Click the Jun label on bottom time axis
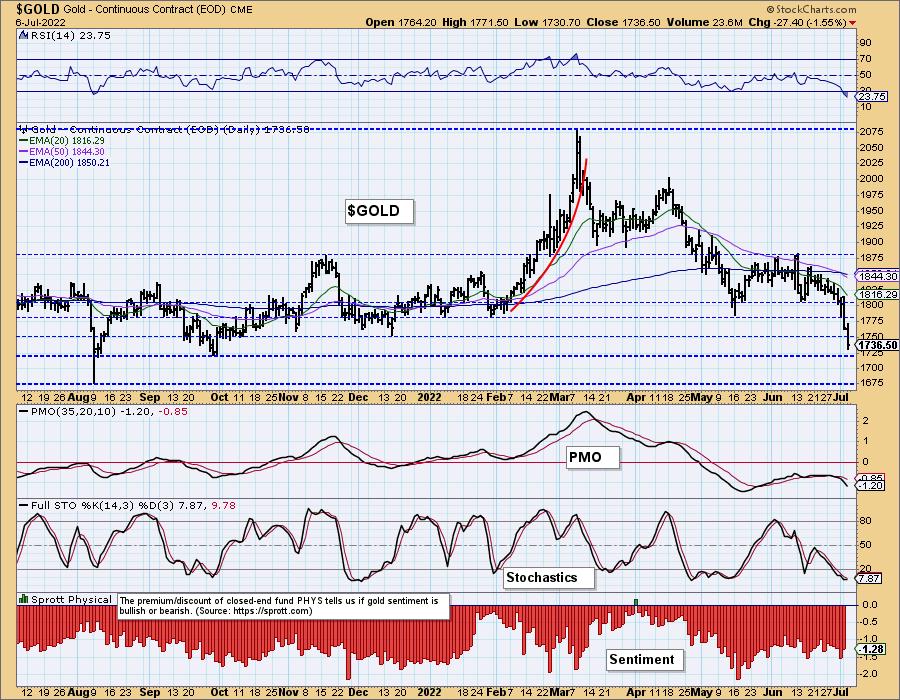 tap(773, 693)
